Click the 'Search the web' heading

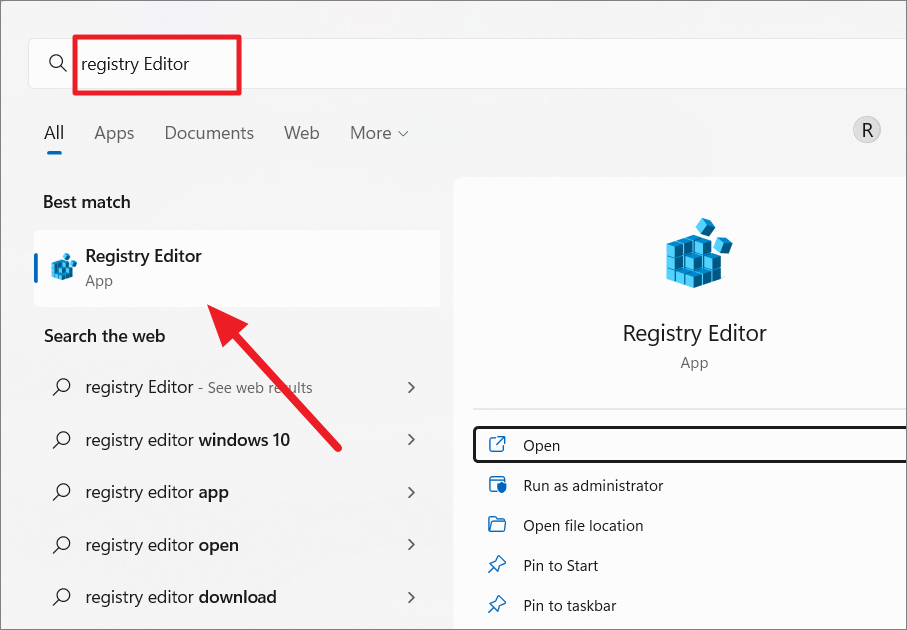click(x=105, y=336)
